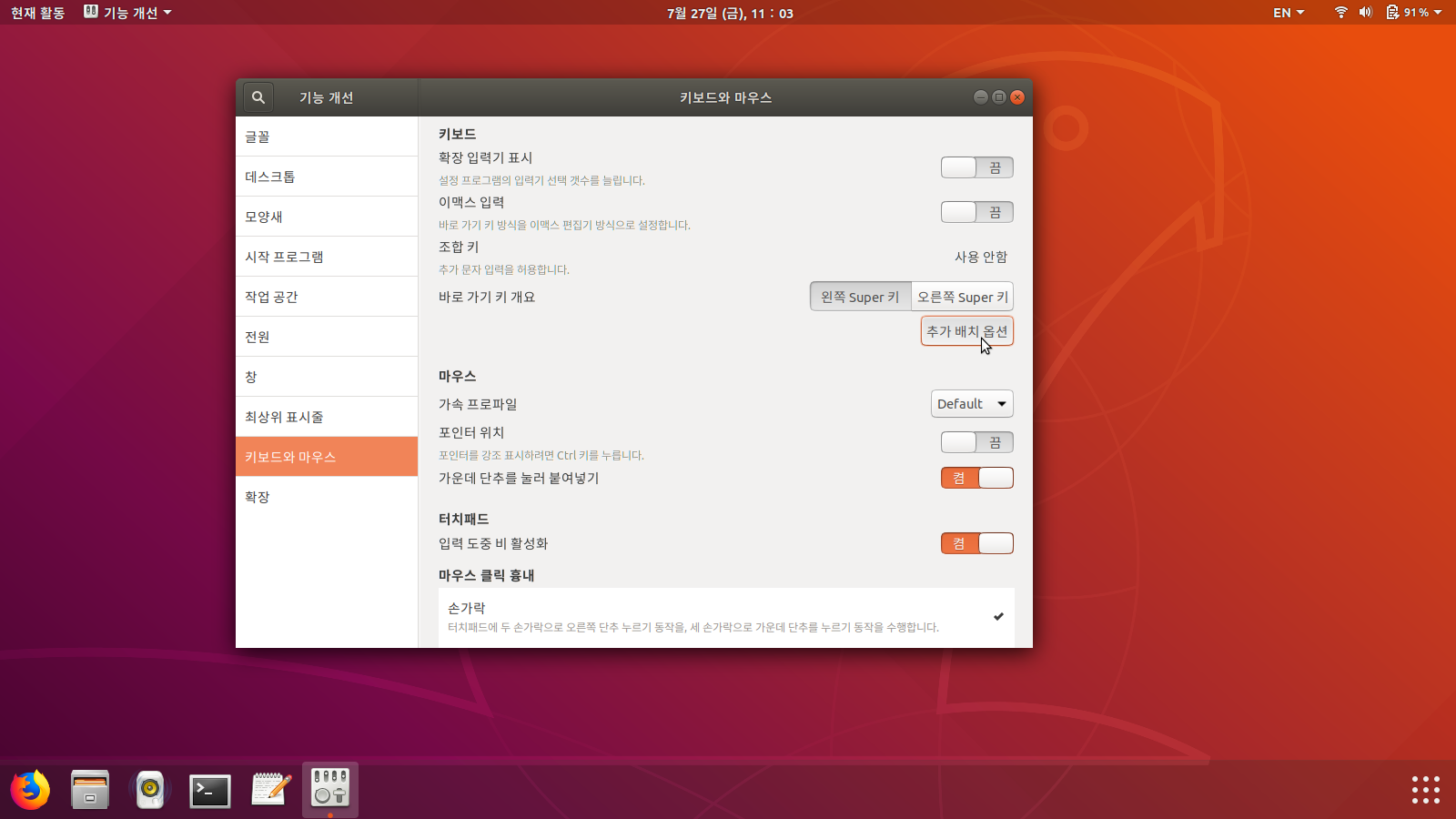The height and width of the screenshot is (819, 1456).
Task: Enable 포인터 위치 switch
Action: click(976, 442)
